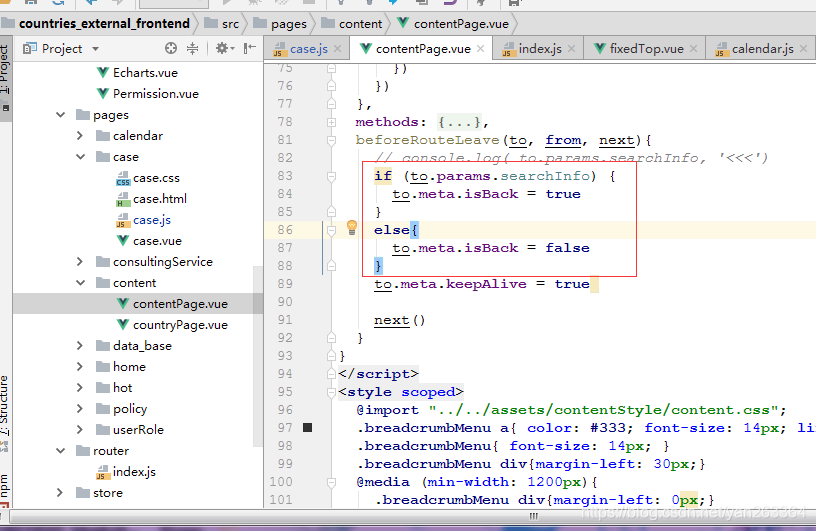816x531 pixels.
Task: Expand the home folder
Action: point(80,366)
